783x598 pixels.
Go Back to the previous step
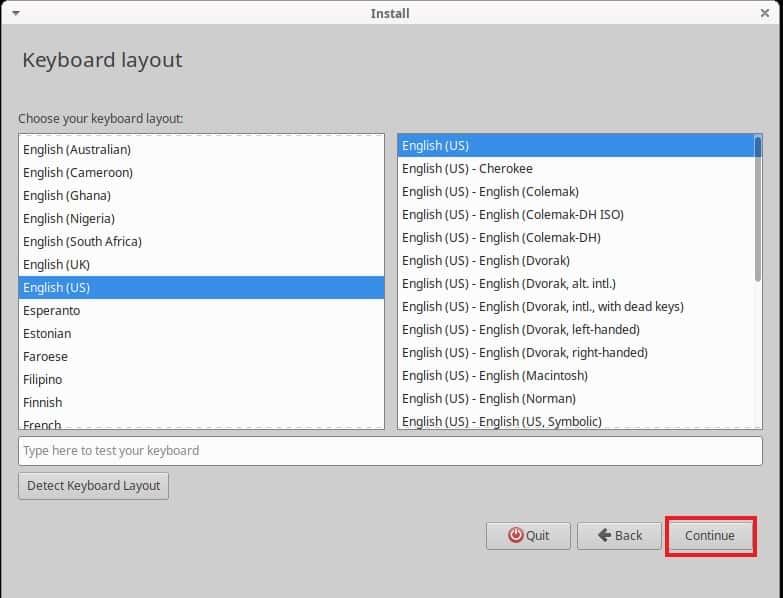click(x=619, y=536)
